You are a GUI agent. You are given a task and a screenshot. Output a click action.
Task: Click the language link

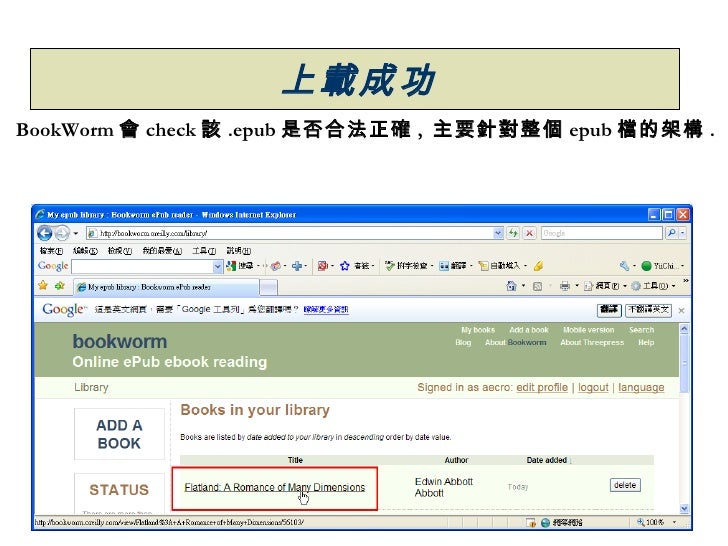[641, 387]
